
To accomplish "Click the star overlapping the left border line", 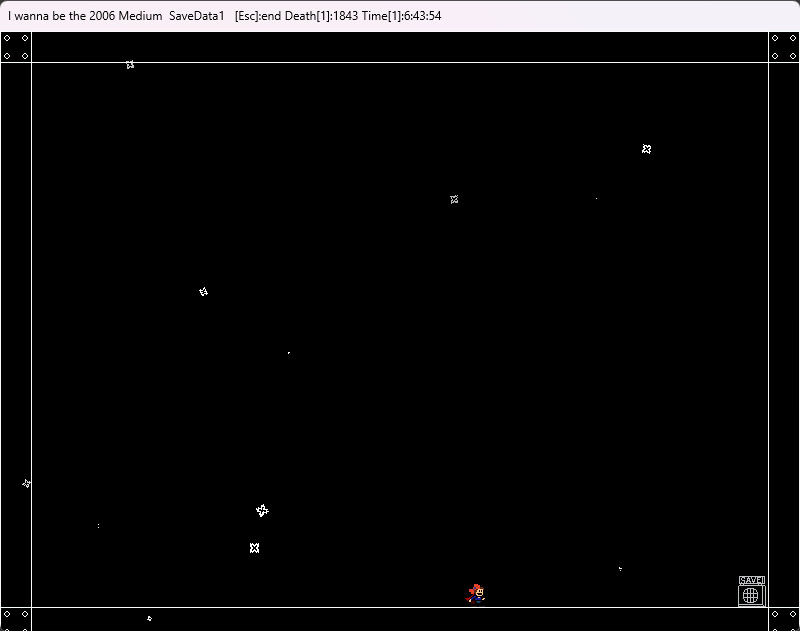I will [27, 483].
